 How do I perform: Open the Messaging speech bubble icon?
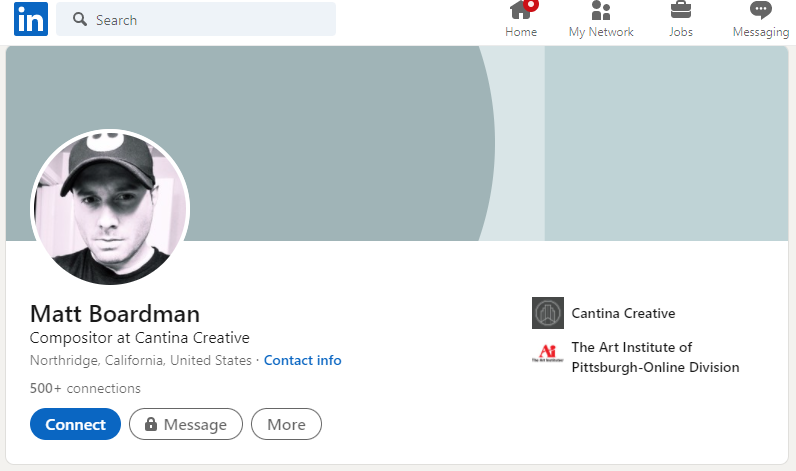[x=760, y=10]
